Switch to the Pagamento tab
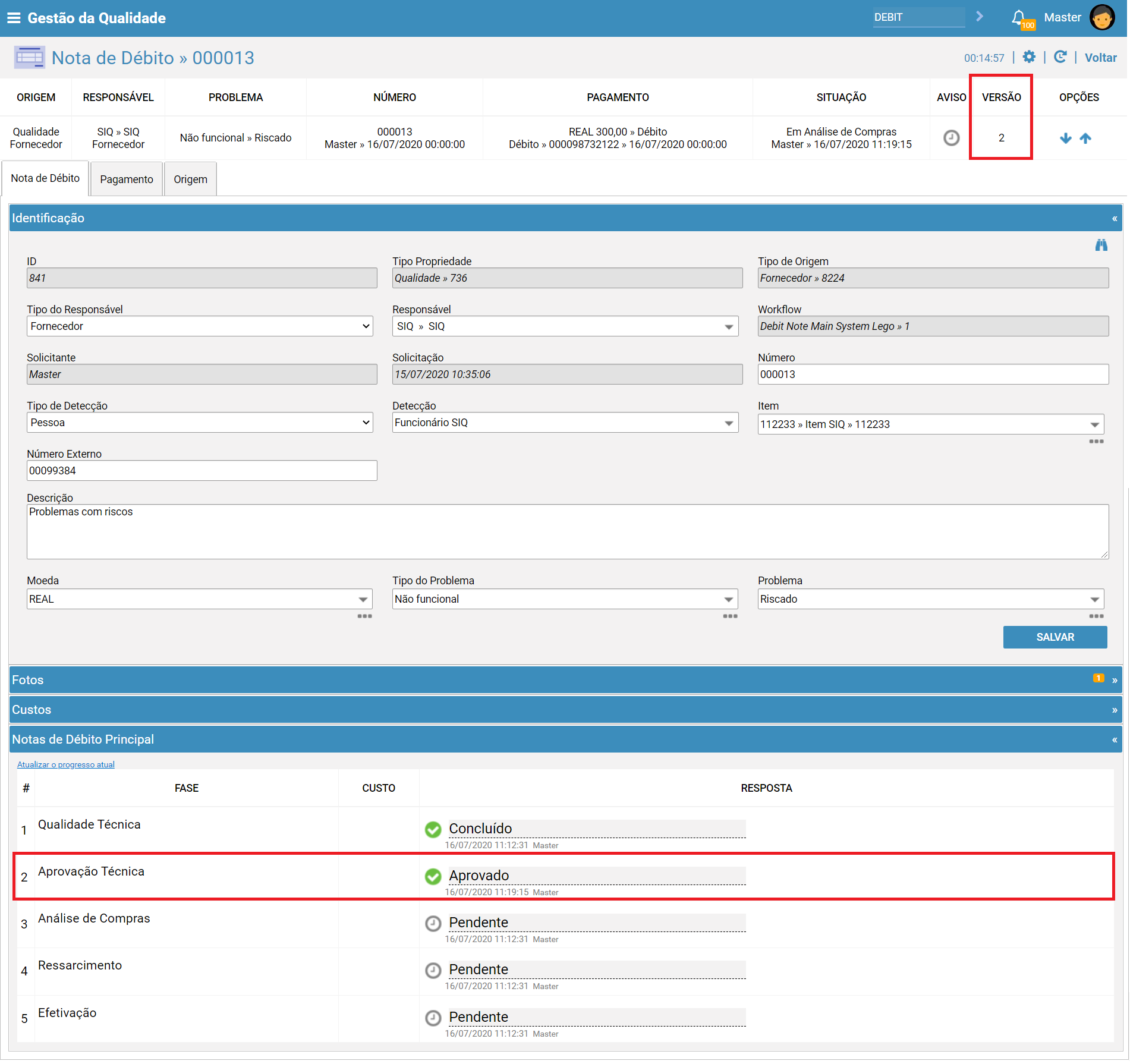The width and height of the screenshot is (1130, 1064). (127, 179)
